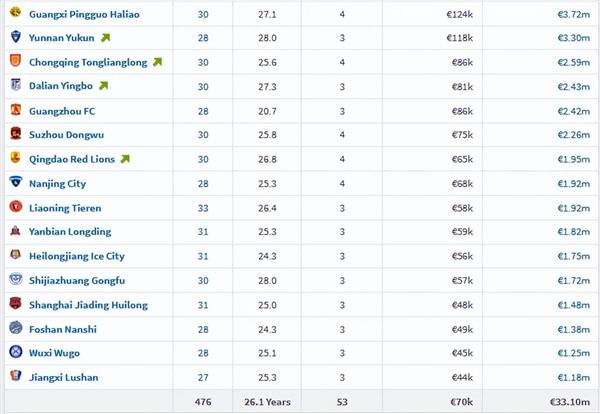Click Yanbian Longding's squad size 31
Screen dimensions: 600x414
(x=203, y=232)
